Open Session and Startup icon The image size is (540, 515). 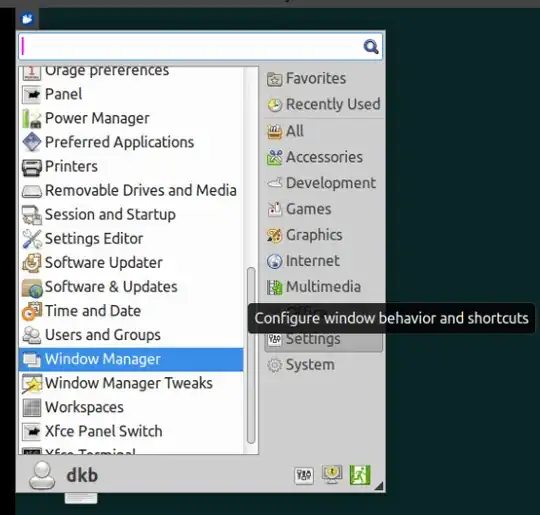click(32, 215)
